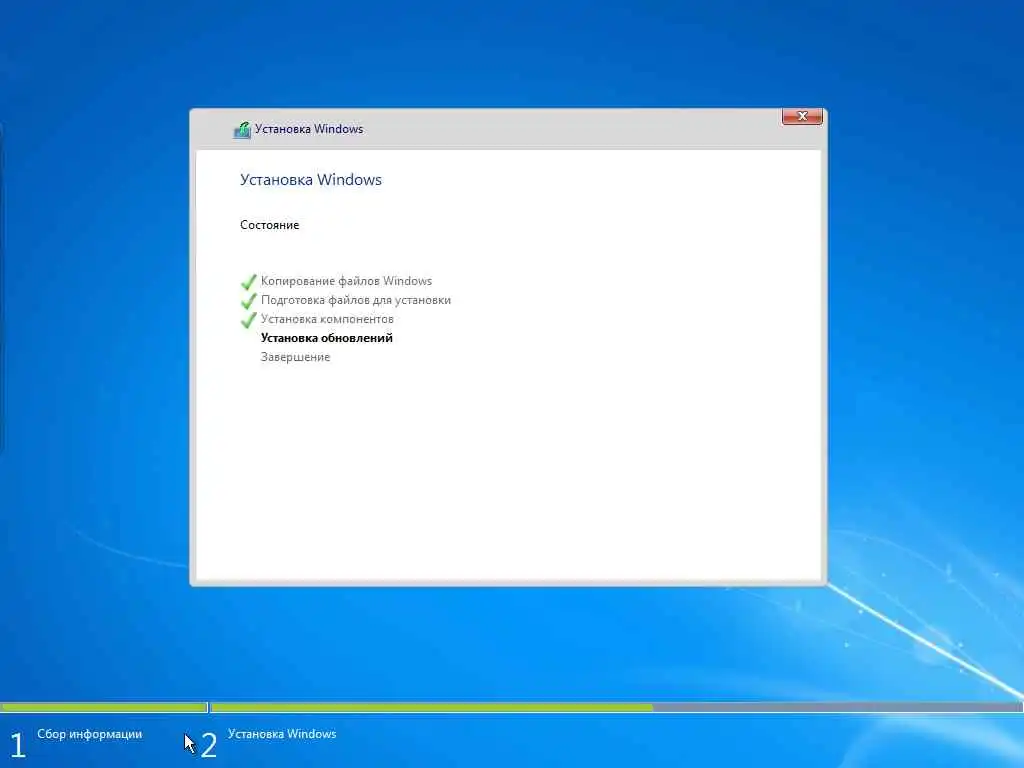This screenshot has width=1024, height=768.
Task: Click the stage number 2
Action: (208, 745)
